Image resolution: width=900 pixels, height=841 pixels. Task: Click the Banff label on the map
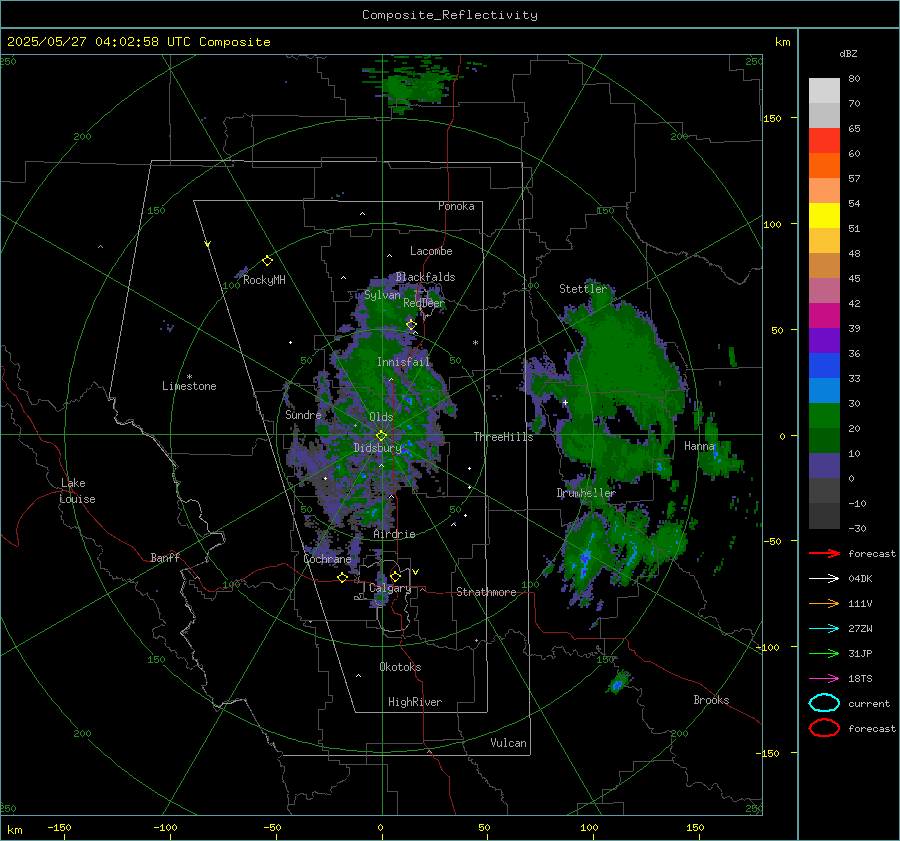[x=165, y=557]
